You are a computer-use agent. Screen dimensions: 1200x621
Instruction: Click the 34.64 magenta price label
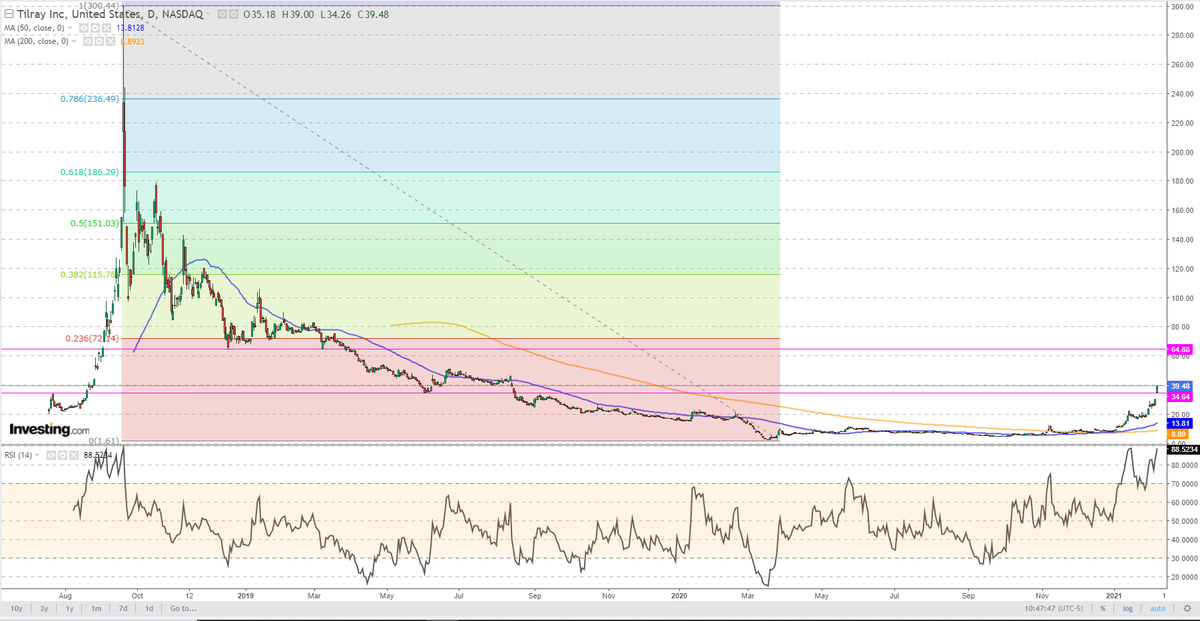coord(1180,397)
